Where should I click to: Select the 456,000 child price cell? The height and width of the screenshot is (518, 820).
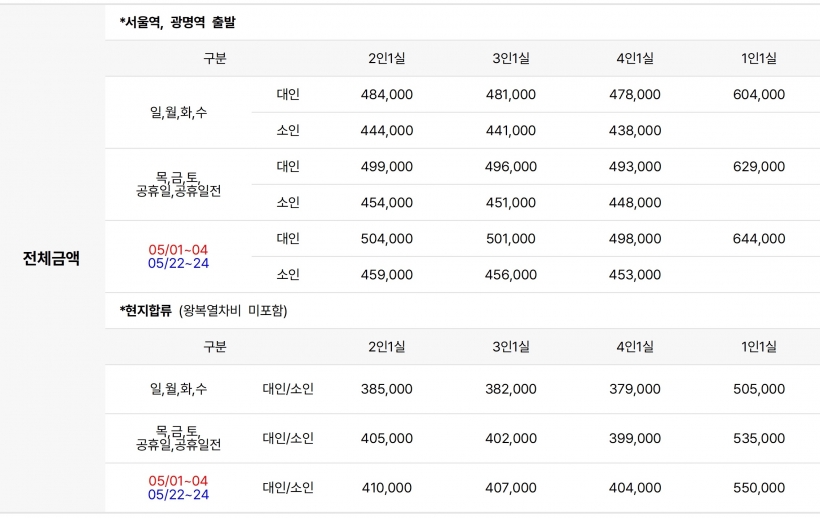[510, 275]
